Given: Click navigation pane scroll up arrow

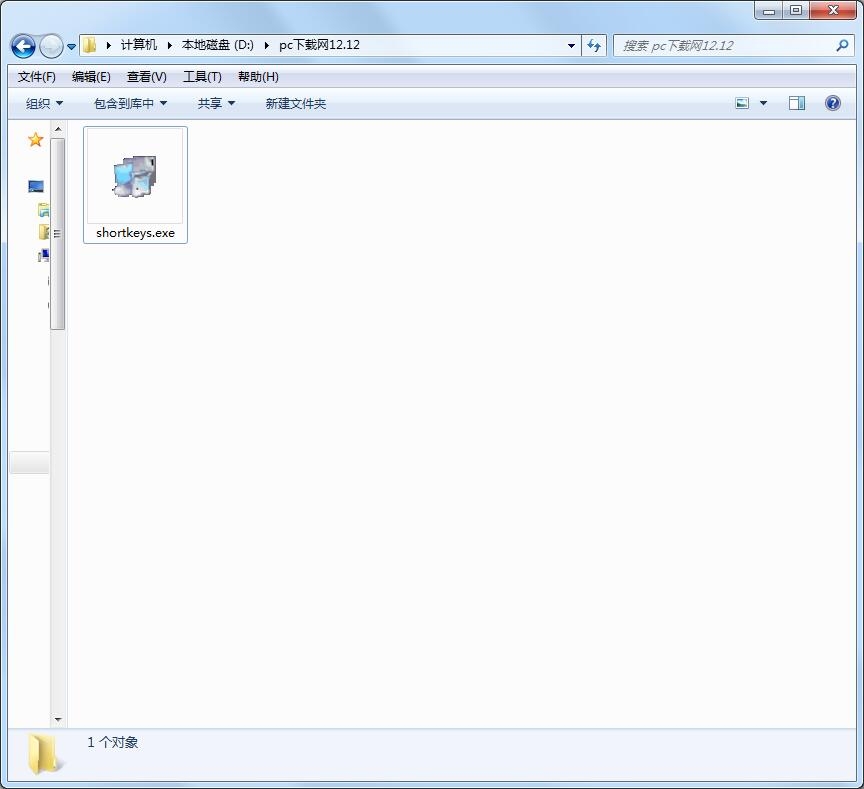Looking at the screenshot, I should click(x=58, y=129).
